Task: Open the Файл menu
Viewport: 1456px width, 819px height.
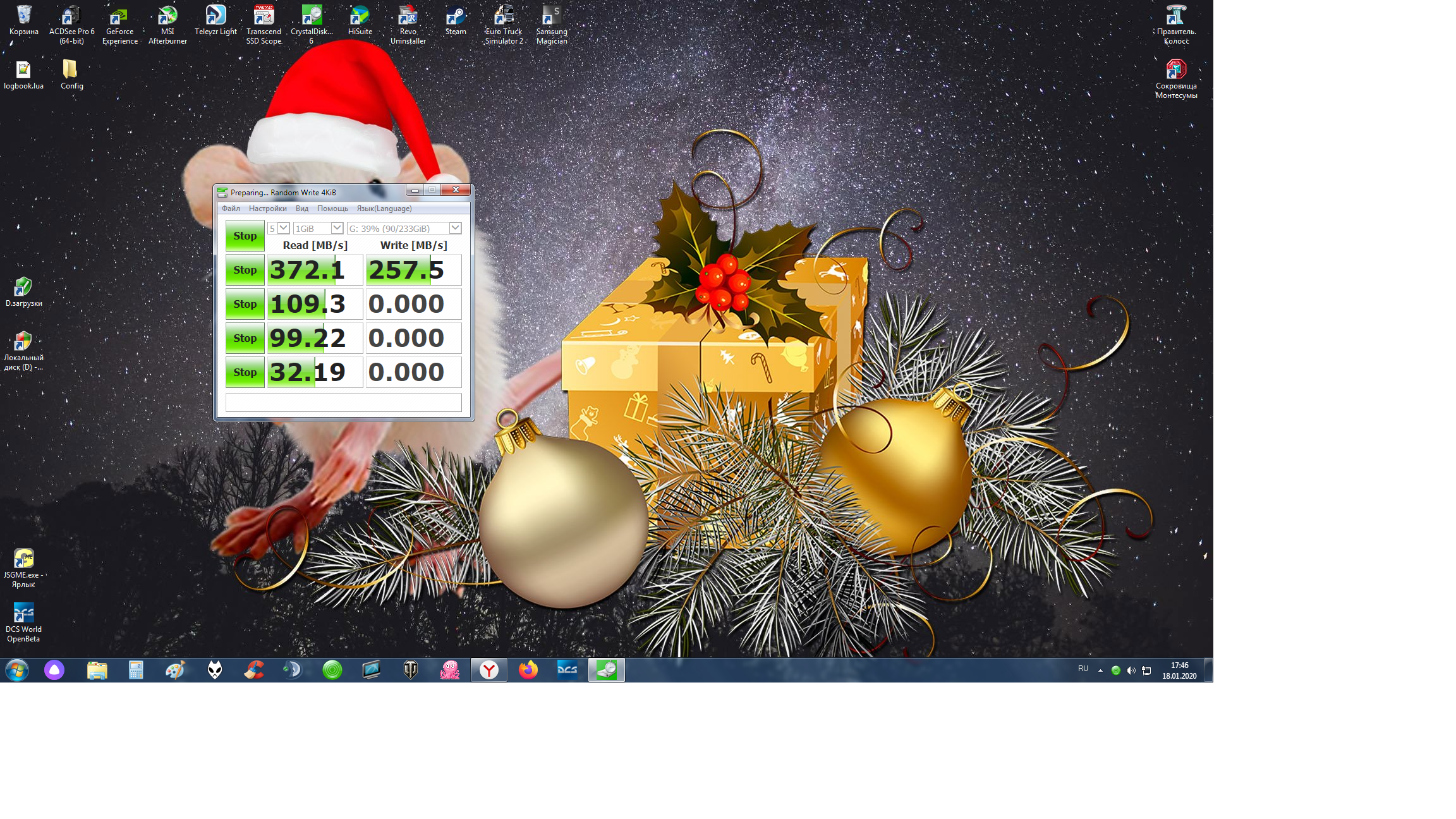Action: pos(231,209)
